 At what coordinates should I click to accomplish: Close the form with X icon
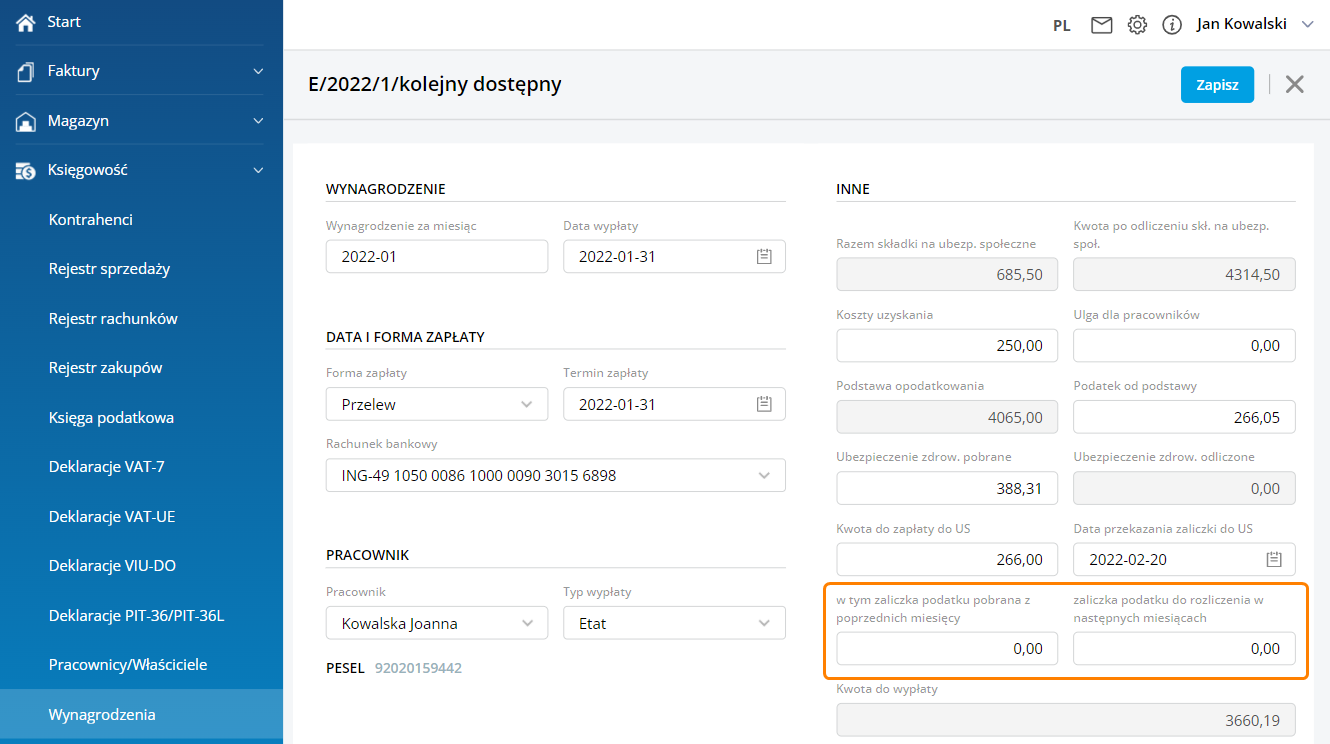pyautogui.click(x=1295, y=84)
